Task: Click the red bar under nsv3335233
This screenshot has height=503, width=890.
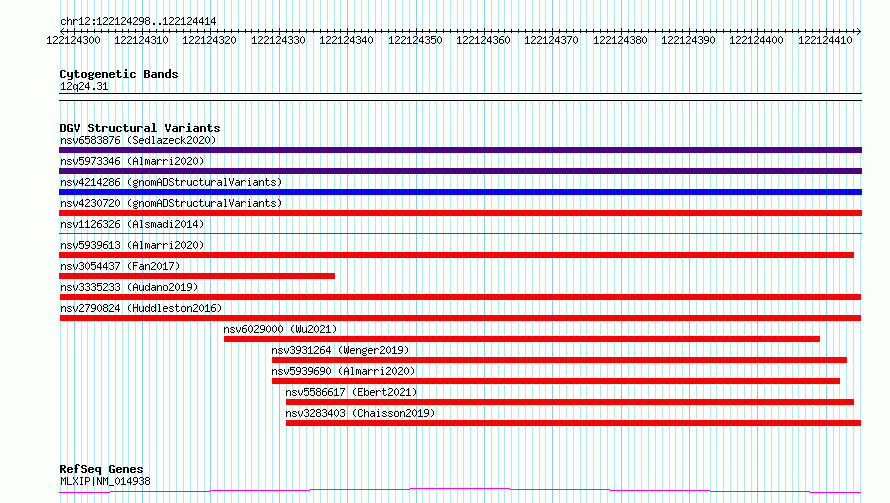Action: (x=460, y=297)
